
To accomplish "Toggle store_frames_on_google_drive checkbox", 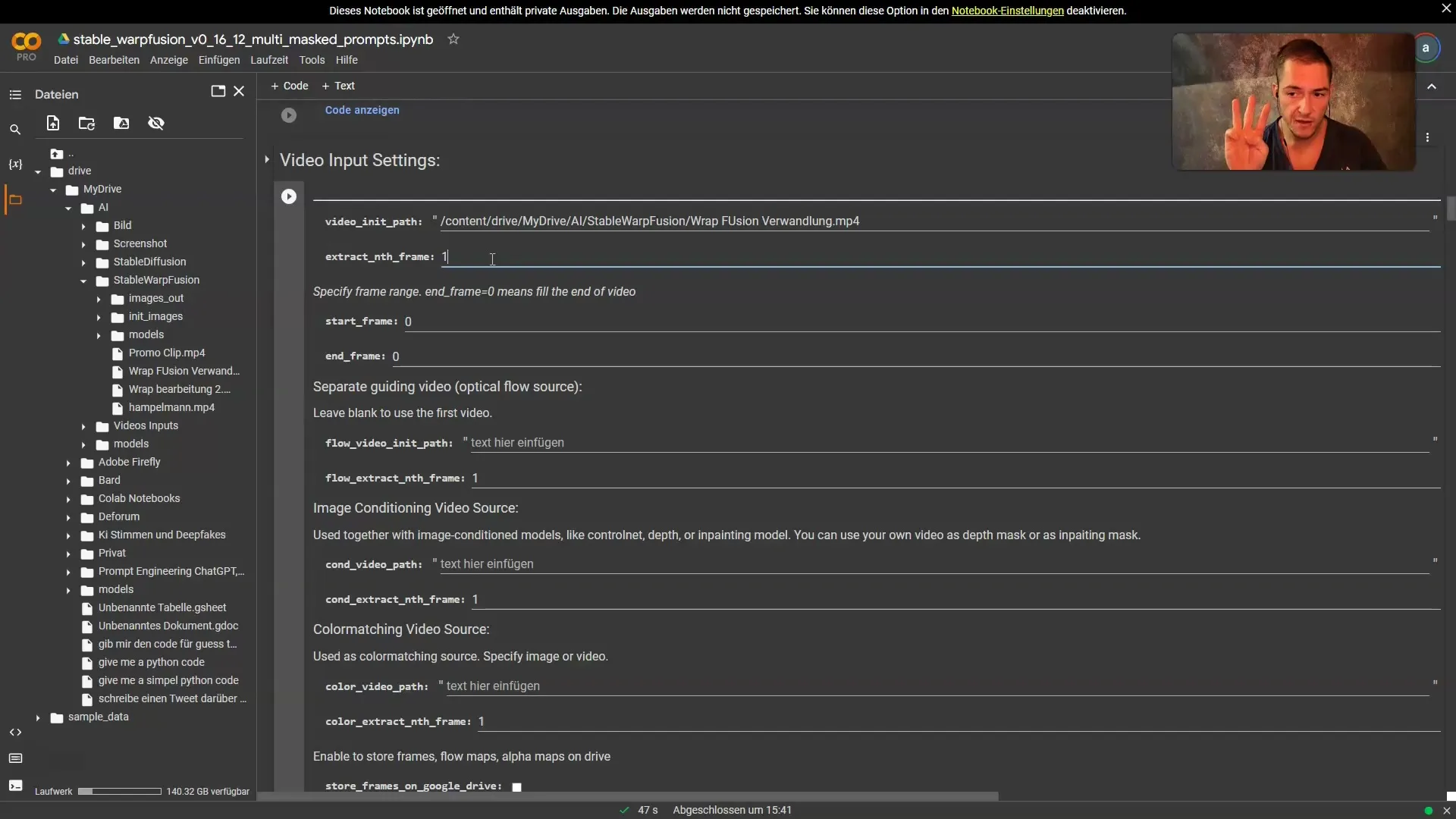I will tap(516, 785).
